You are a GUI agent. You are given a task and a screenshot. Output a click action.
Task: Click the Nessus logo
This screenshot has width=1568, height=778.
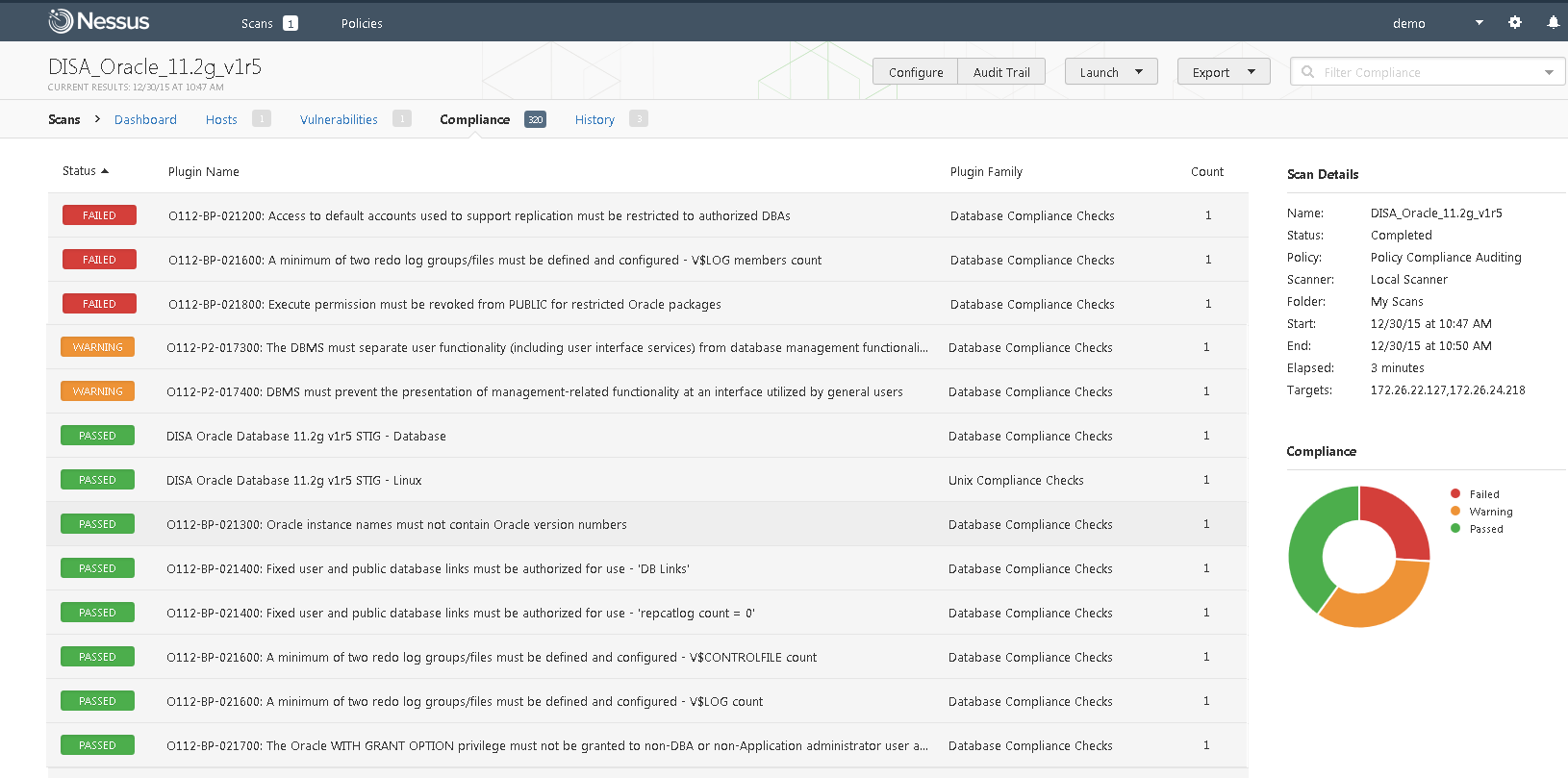click(x=99, y=21)
